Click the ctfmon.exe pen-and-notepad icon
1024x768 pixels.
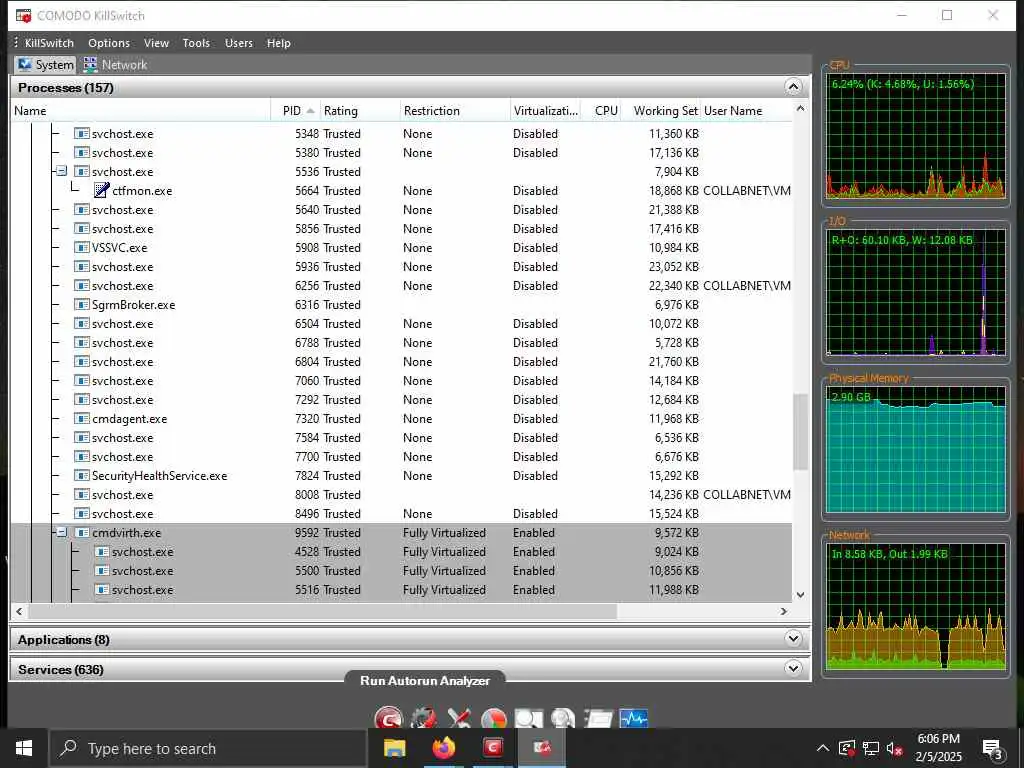pos(101,191)
